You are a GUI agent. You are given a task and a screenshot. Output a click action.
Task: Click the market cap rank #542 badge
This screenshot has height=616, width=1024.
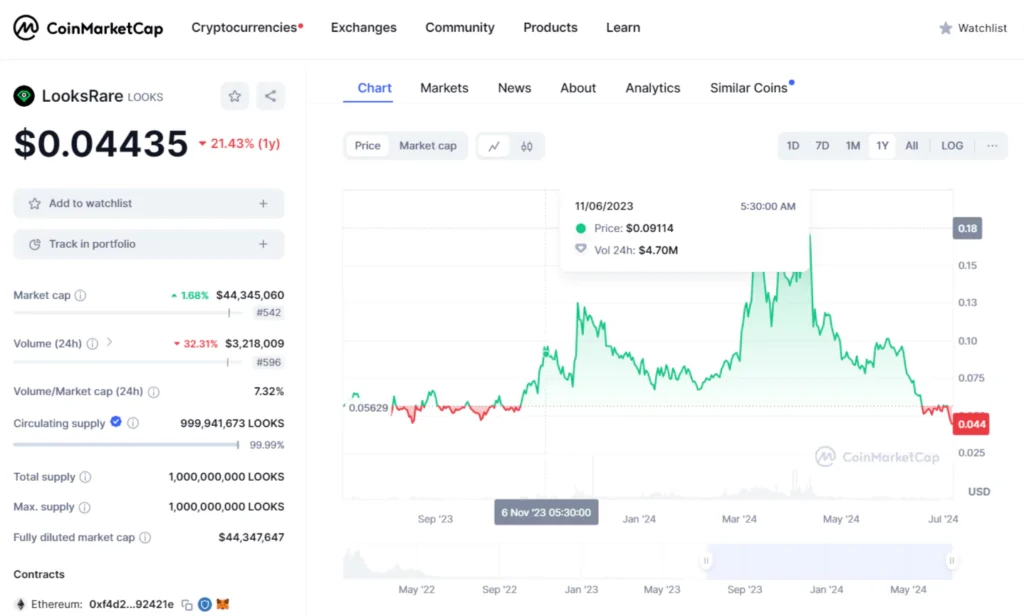coord(268,313)
